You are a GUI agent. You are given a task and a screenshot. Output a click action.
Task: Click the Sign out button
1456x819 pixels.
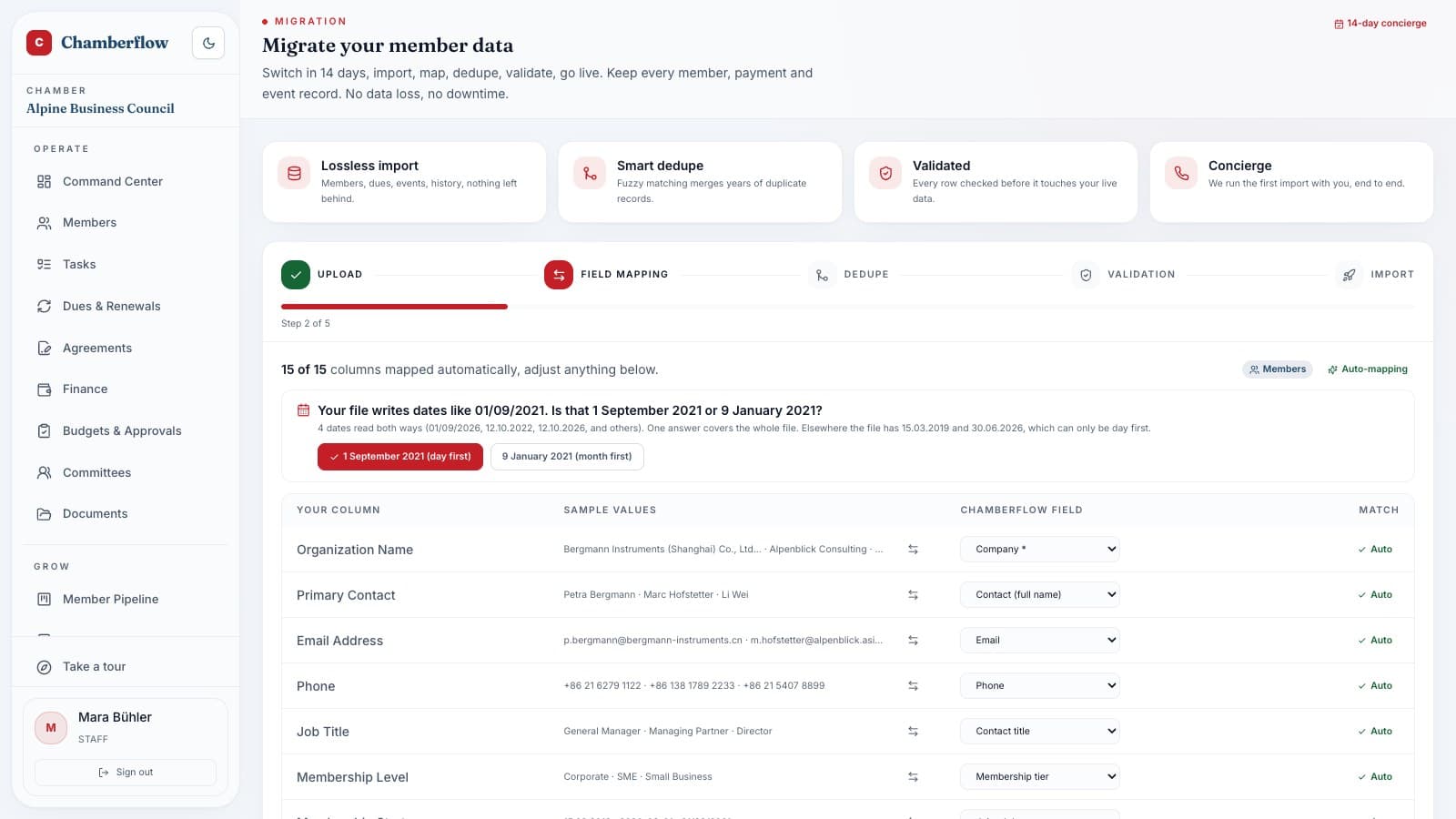coord(126,772)
